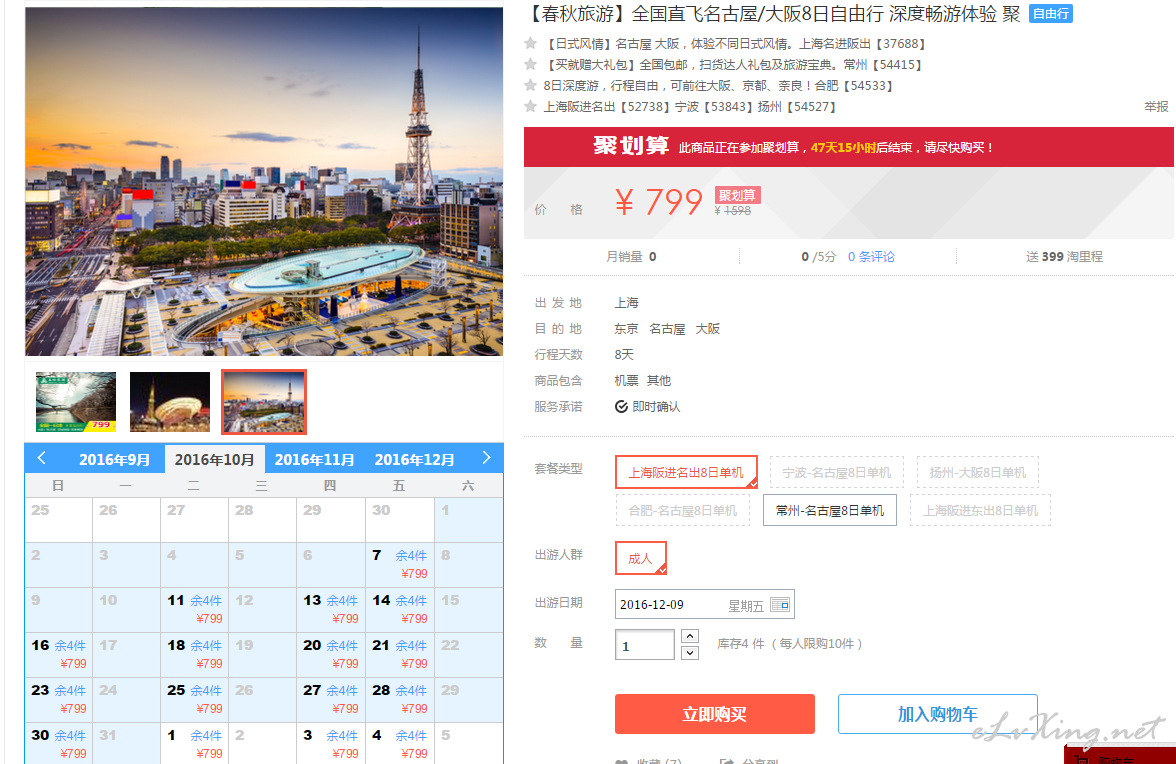Pick calendar date 11 priced ¥799
This screenshot has height=764, width=1176.
194,610
